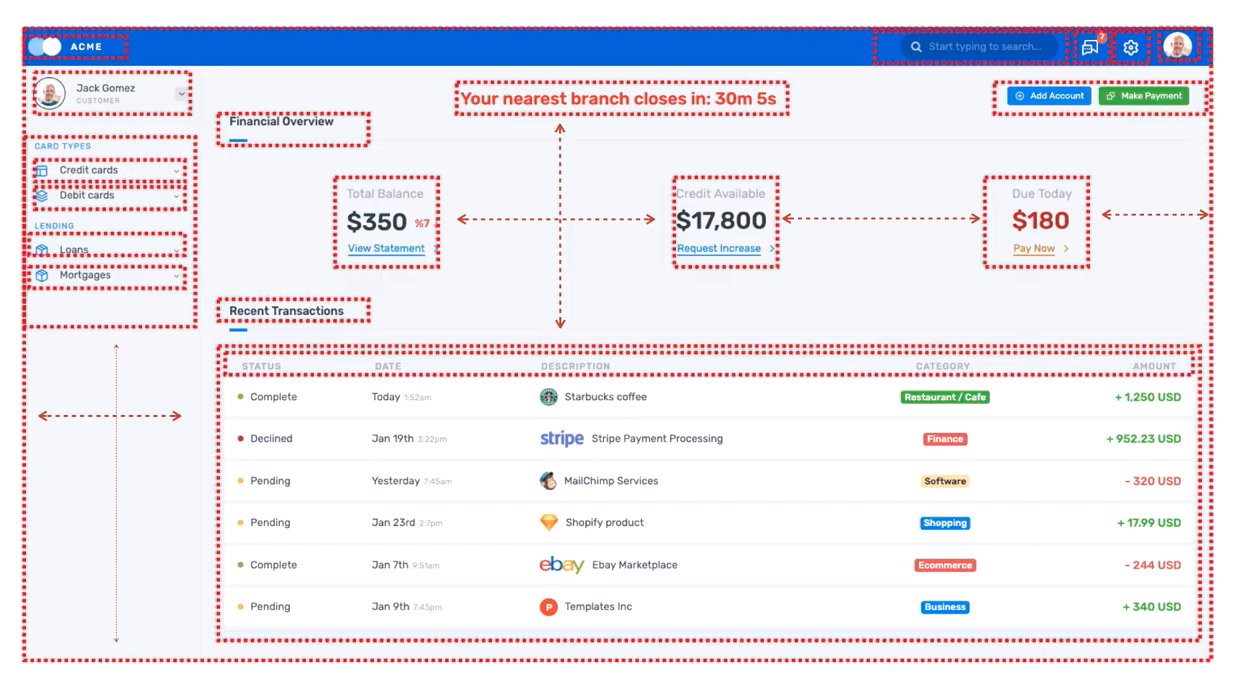Click the Credit cards sidebar icon
Image resolution: width=1242 pixels, height=677 pixels.
(42, 171)
